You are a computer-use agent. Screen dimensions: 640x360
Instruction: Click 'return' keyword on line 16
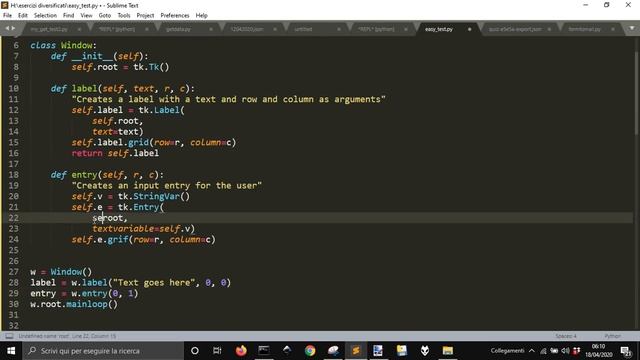[87, 153]
